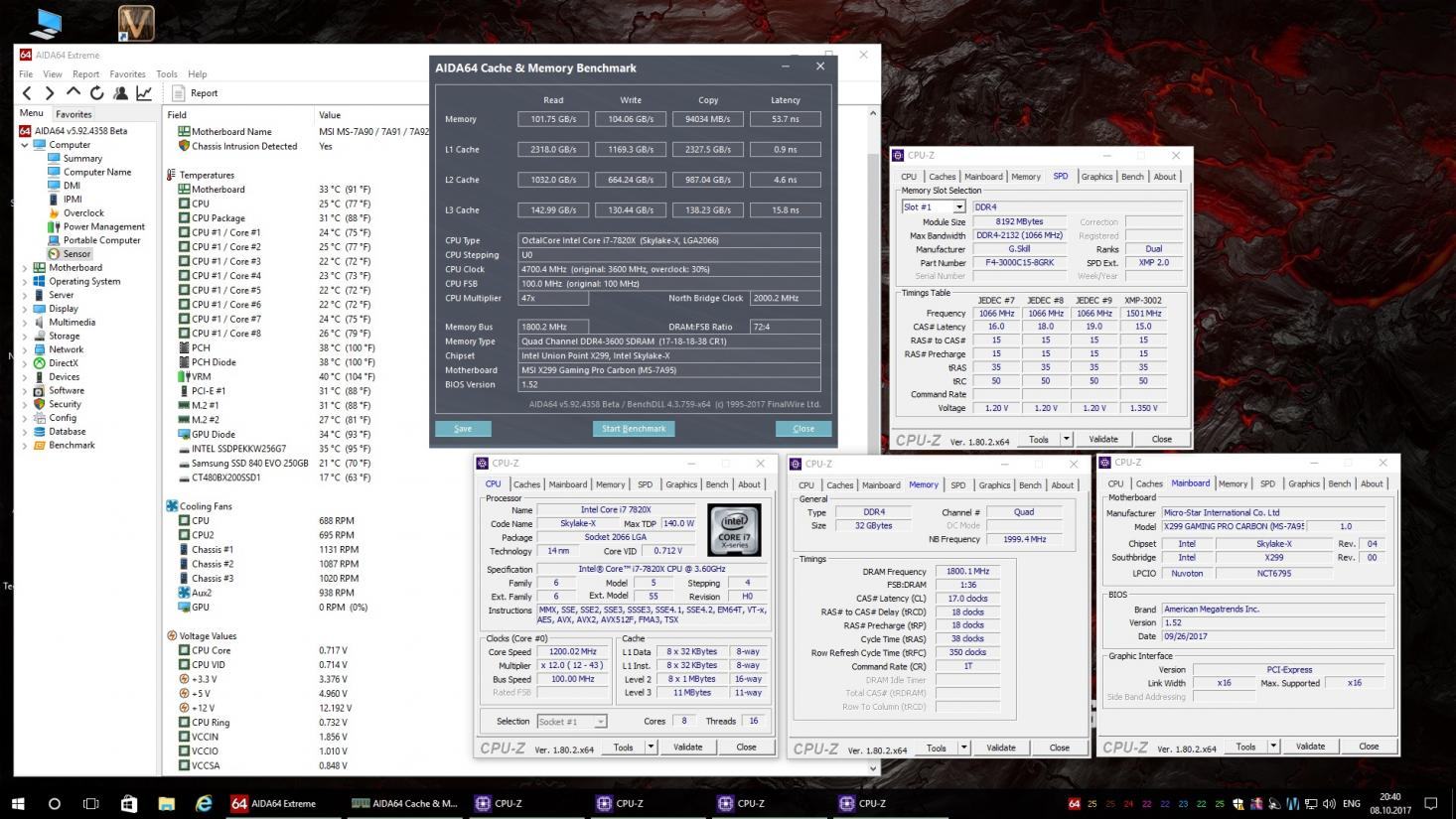Click Tools button in CPU-Z Memory window
This screenshot has width=1456, height=819.
pyautogui.click(x=936, y=748)
